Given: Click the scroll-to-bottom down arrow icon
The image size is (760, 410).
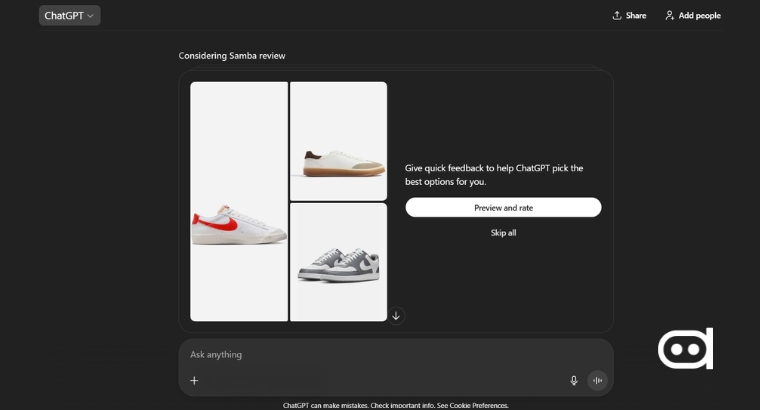Looking at the screenshot, I should click(396, 316).
